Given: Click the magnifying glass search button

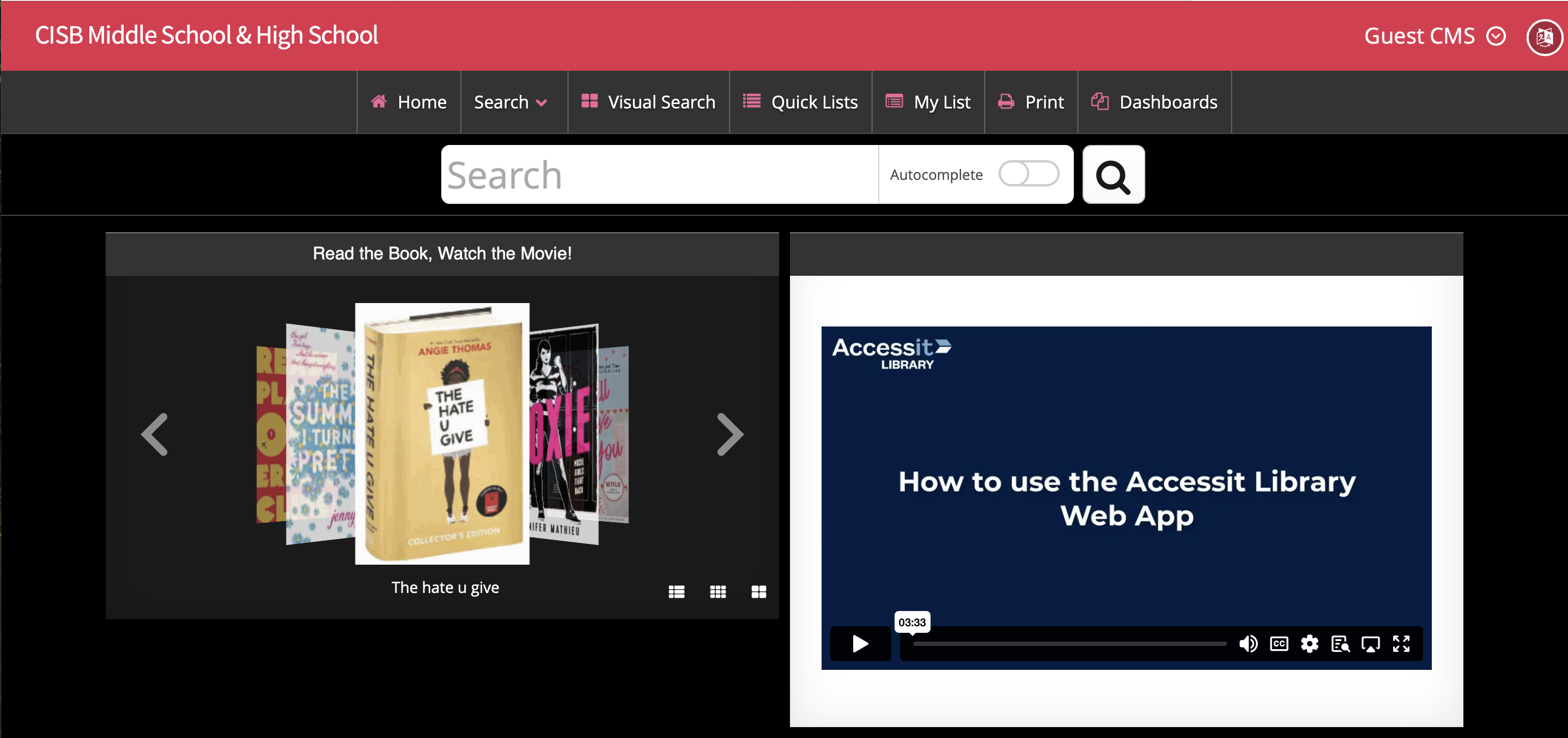Looking at the screenshot, I should [x=1113, y=175].
